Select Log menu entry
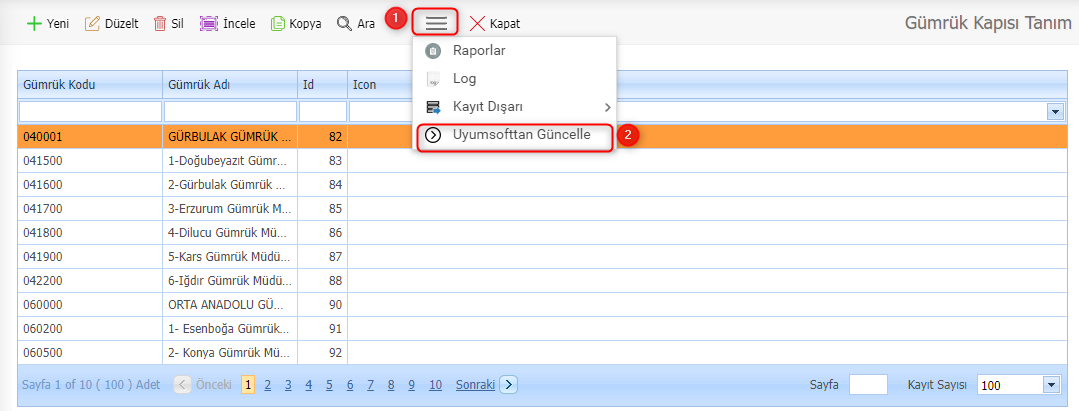The image size is (1079, 411). pyautogui.click(x=464, y=79)
